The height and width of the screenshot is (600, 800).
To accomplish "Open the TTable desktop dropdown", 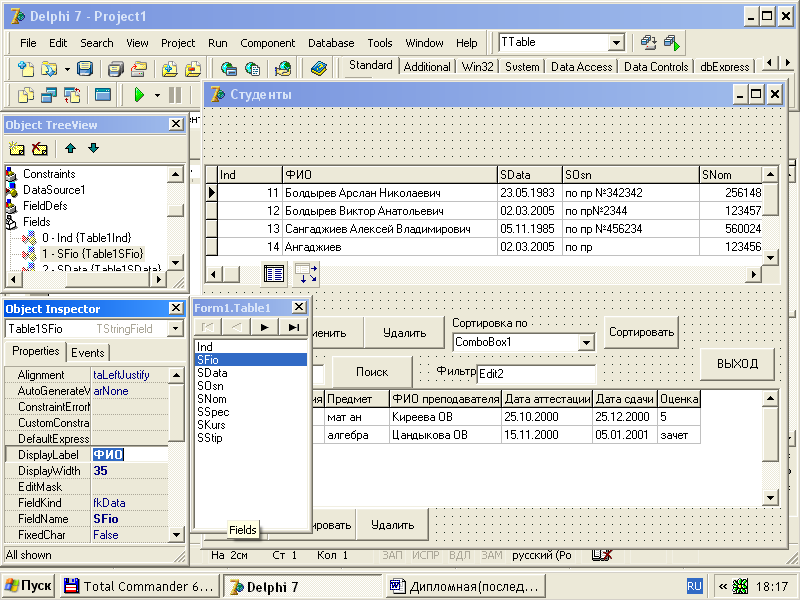I will click(616, 43).
